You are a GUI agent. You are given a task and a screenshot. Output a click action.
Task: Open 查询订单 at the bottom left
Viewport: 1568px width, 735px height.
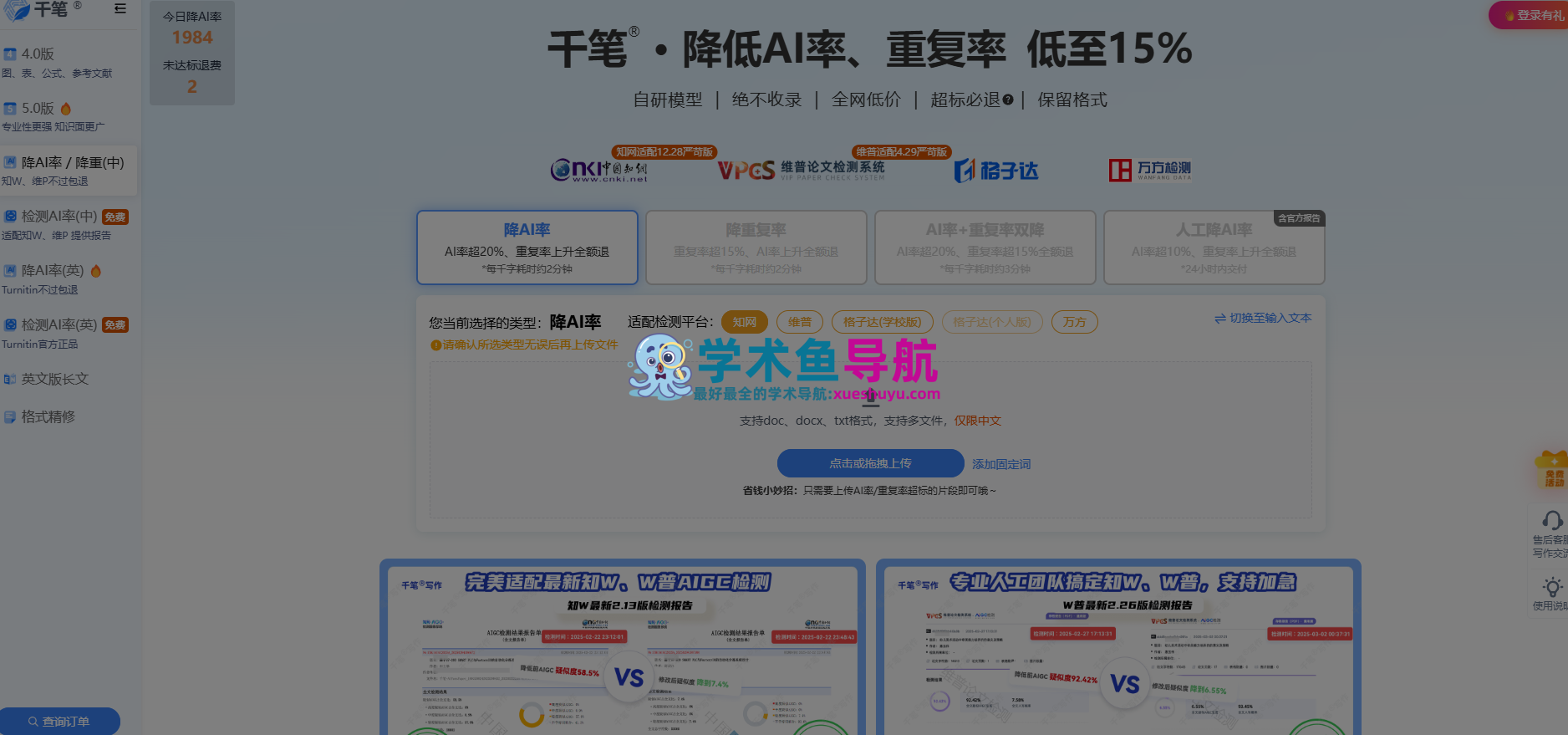click(59, 722)
